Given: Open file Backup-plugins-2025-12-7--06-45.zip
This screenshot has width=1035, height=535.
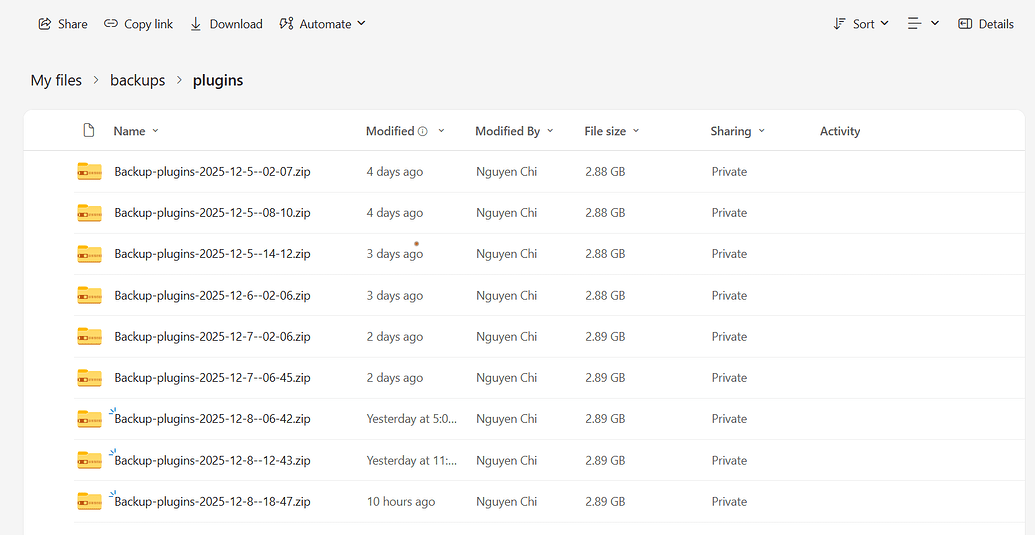Looking at the screenshot, I should click(213, 377).
